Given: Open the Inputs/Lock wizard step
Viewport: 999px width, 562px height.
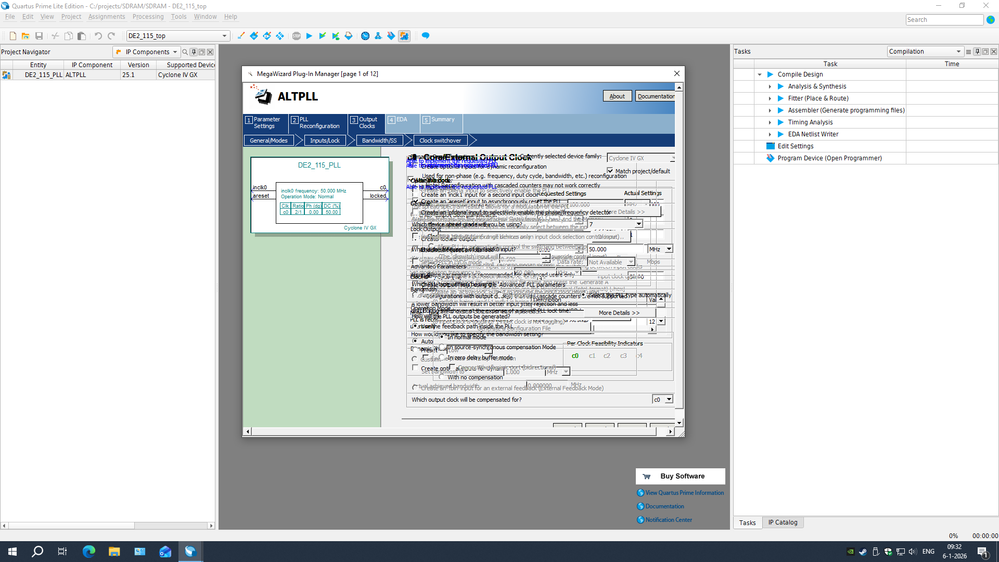Looking at the screenshot, I should tap(325, 140).
